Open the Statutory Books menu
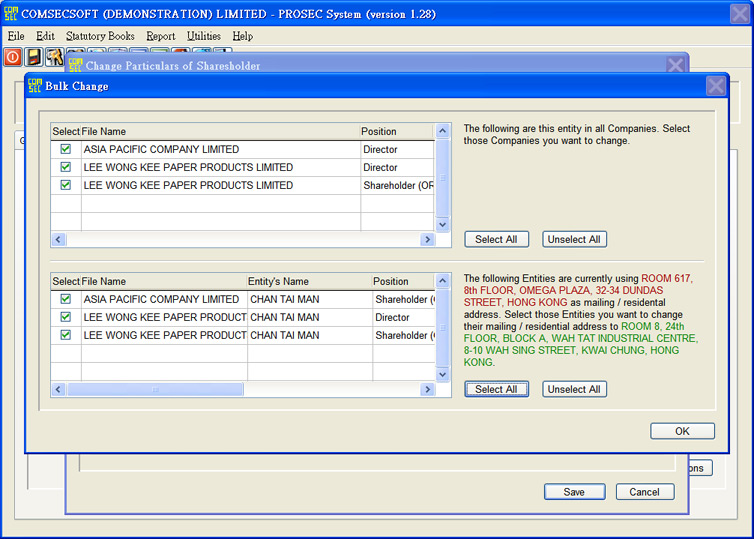Viewport: 754px width, 539px height. pos(100,36)
